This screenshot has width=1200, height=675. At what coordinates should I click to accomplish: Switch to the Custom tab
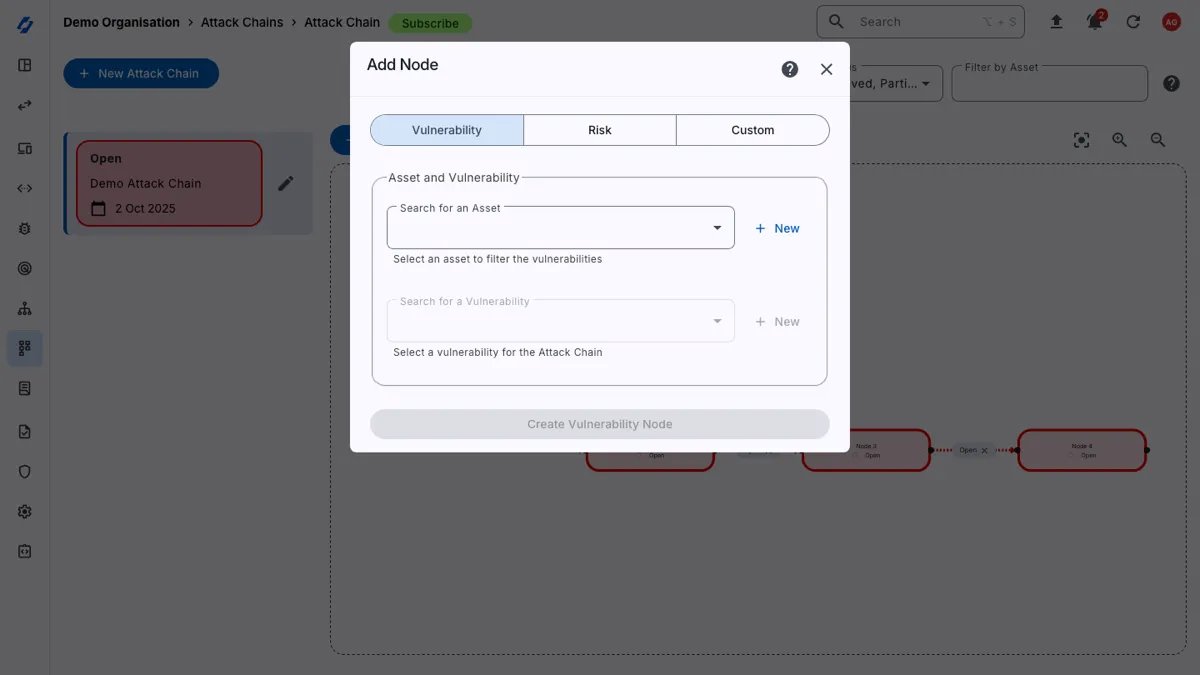752,130
